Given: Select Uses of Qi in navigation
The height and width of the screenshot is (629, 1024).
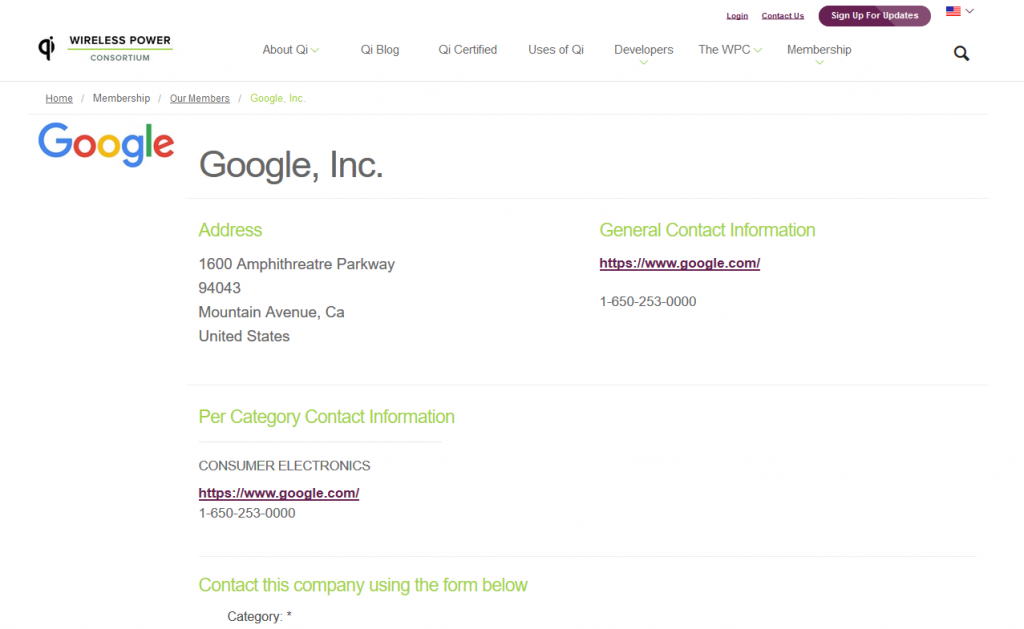Looking at the screenshot, I should 556,50.
